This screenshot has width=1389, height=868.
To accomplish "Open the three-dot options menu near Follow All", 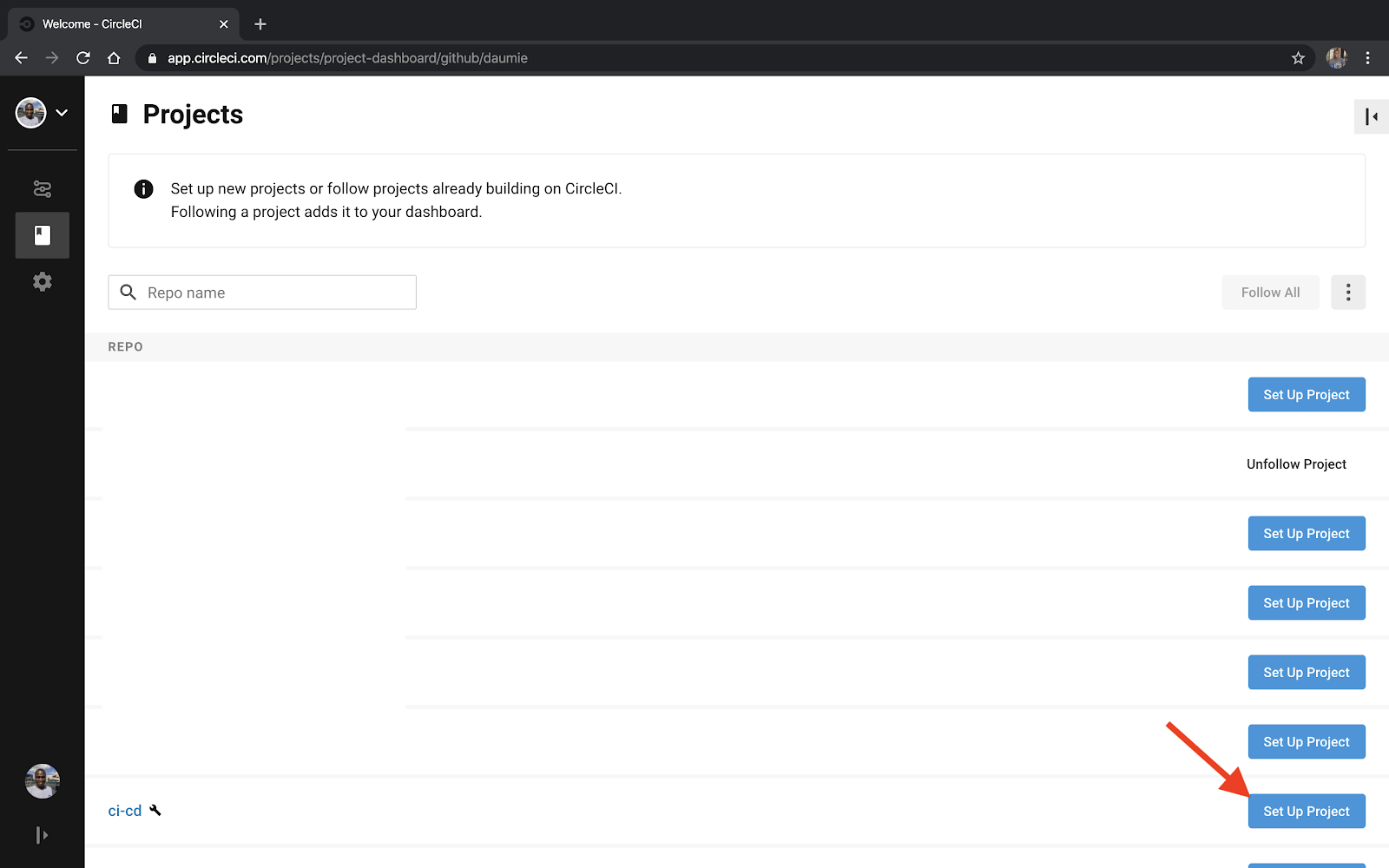I will click(1347, 292).
